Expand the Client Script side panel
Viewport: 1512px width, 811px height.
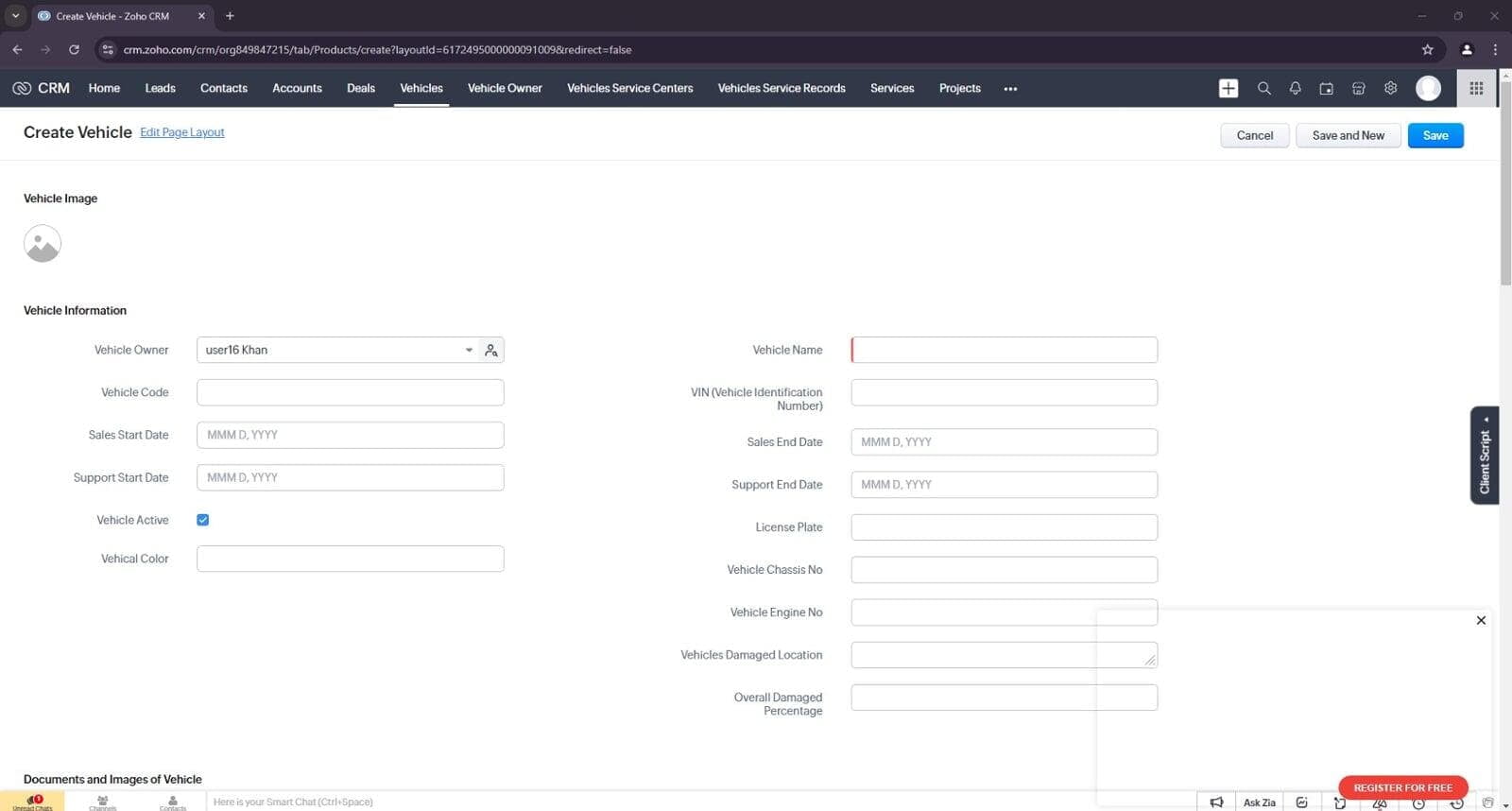(x=1484, y=456)
